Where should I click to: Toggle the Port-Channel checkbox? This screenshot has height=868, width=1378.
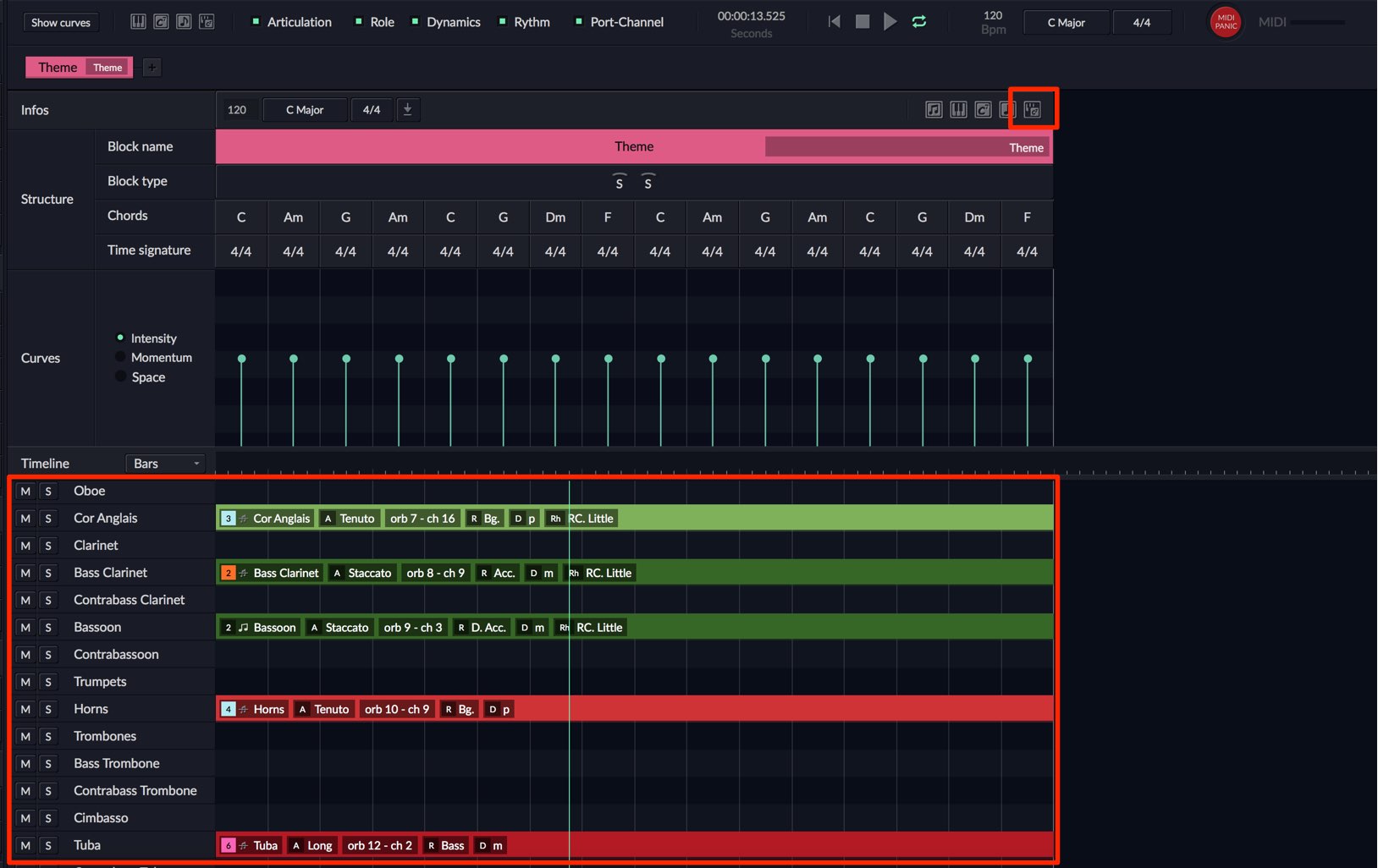[x=579, y=21]
